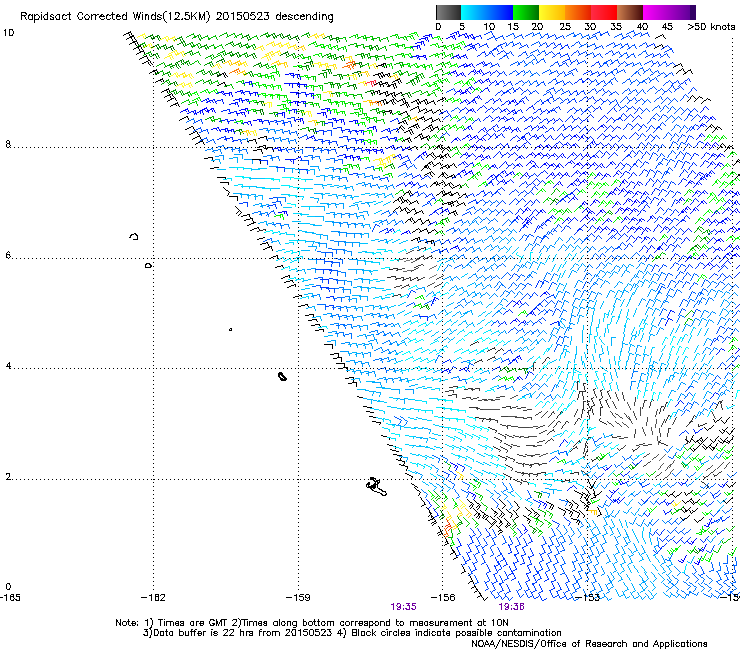Select the orange 25–30 knots legend color
740x650 pixels.
coord(578,12)
